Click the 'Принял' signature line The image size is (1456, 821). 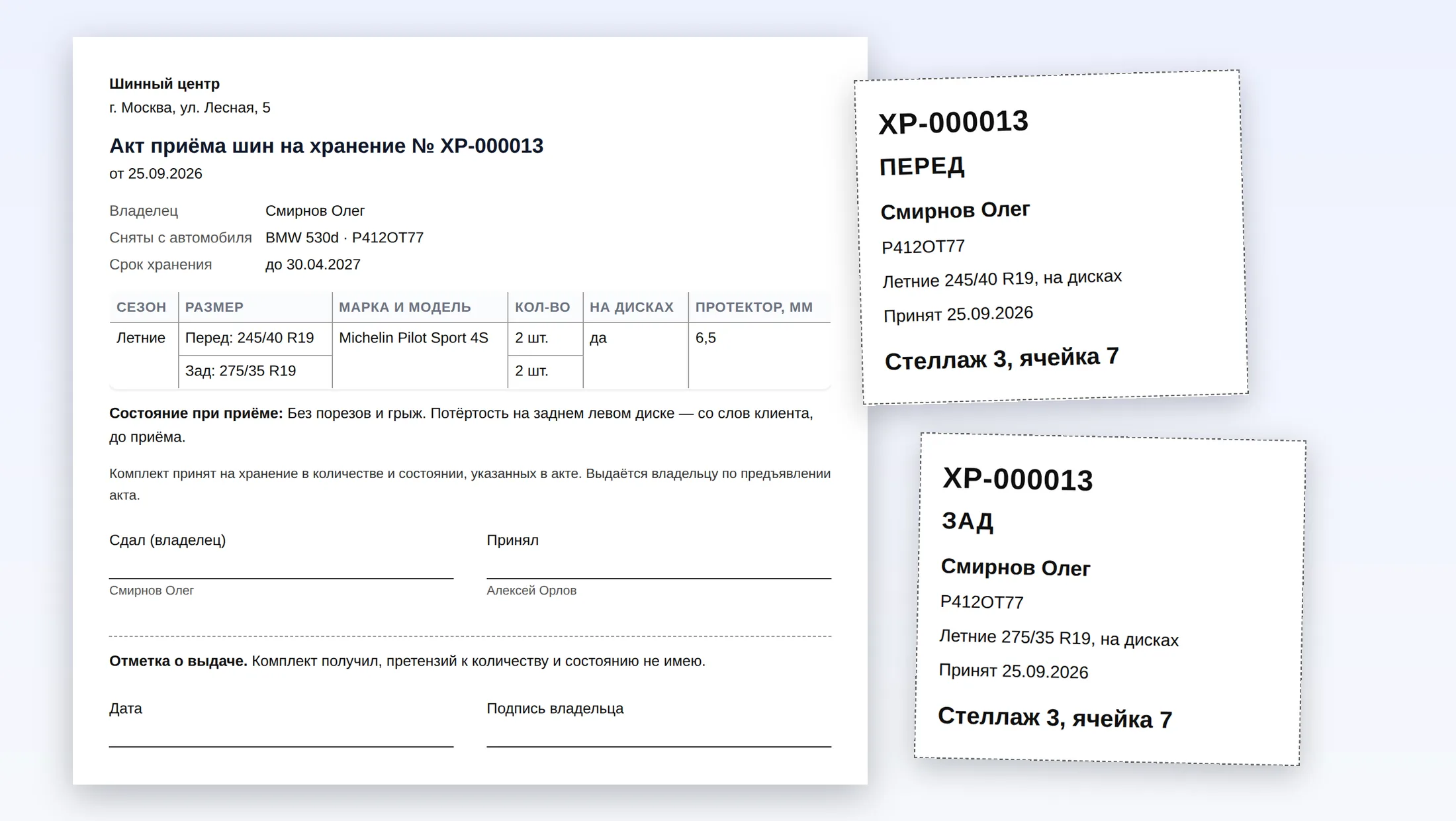(x=659, y=578)
